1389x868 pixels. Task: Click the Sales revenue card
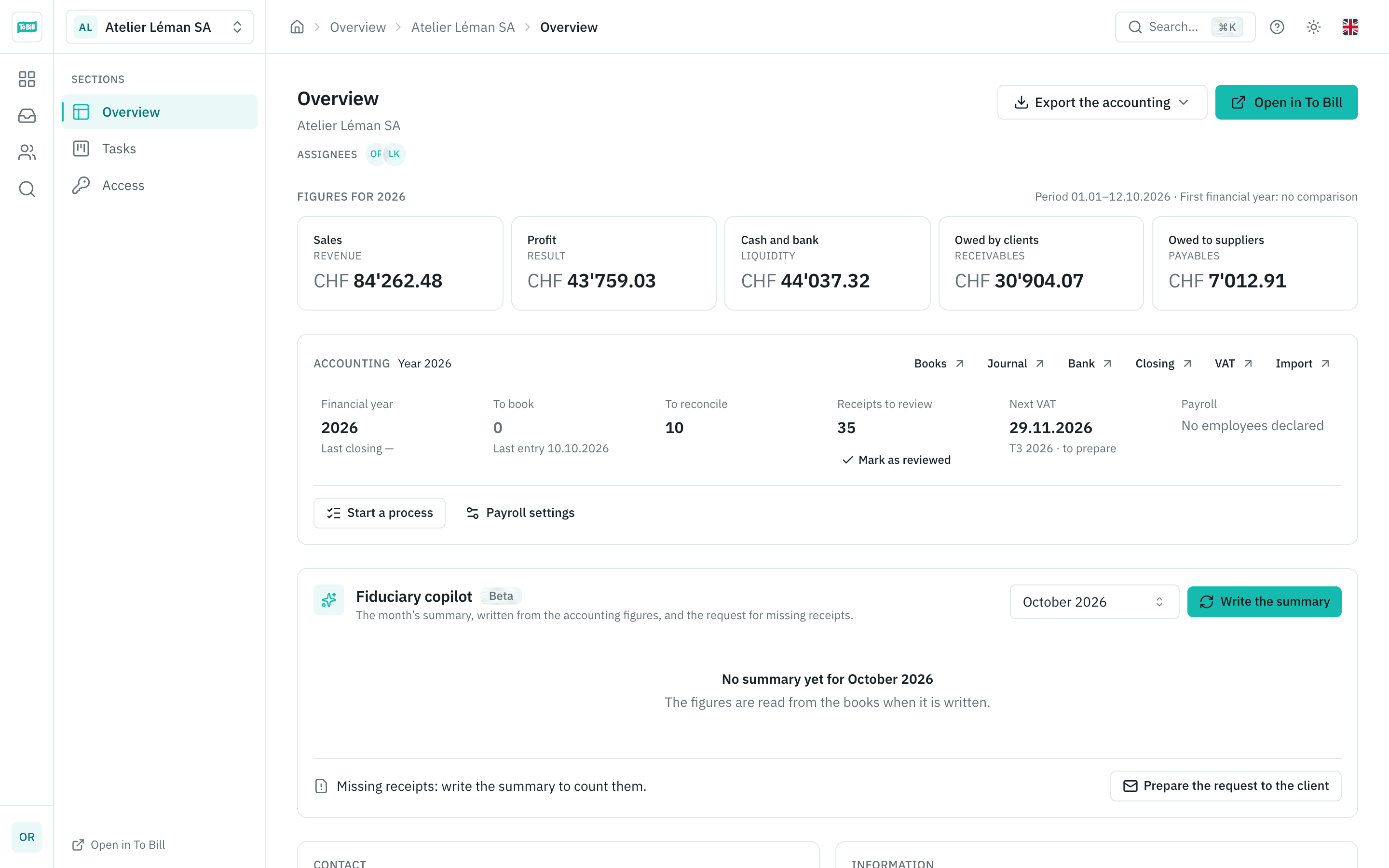(400, 263)
